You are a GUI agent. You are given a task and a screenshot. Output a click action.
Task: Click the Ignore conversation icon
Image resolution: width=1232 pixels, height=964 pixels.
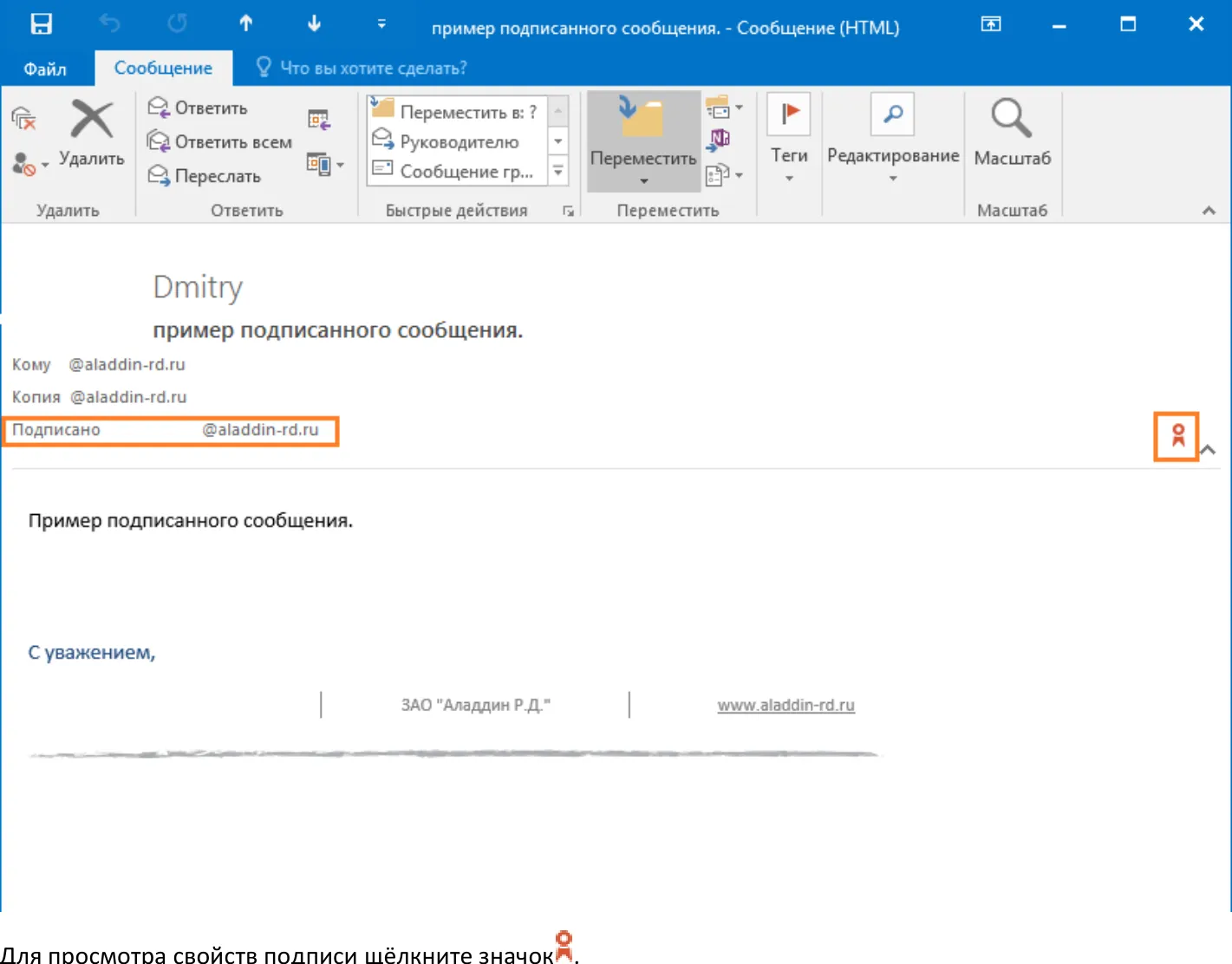point(23,118)
